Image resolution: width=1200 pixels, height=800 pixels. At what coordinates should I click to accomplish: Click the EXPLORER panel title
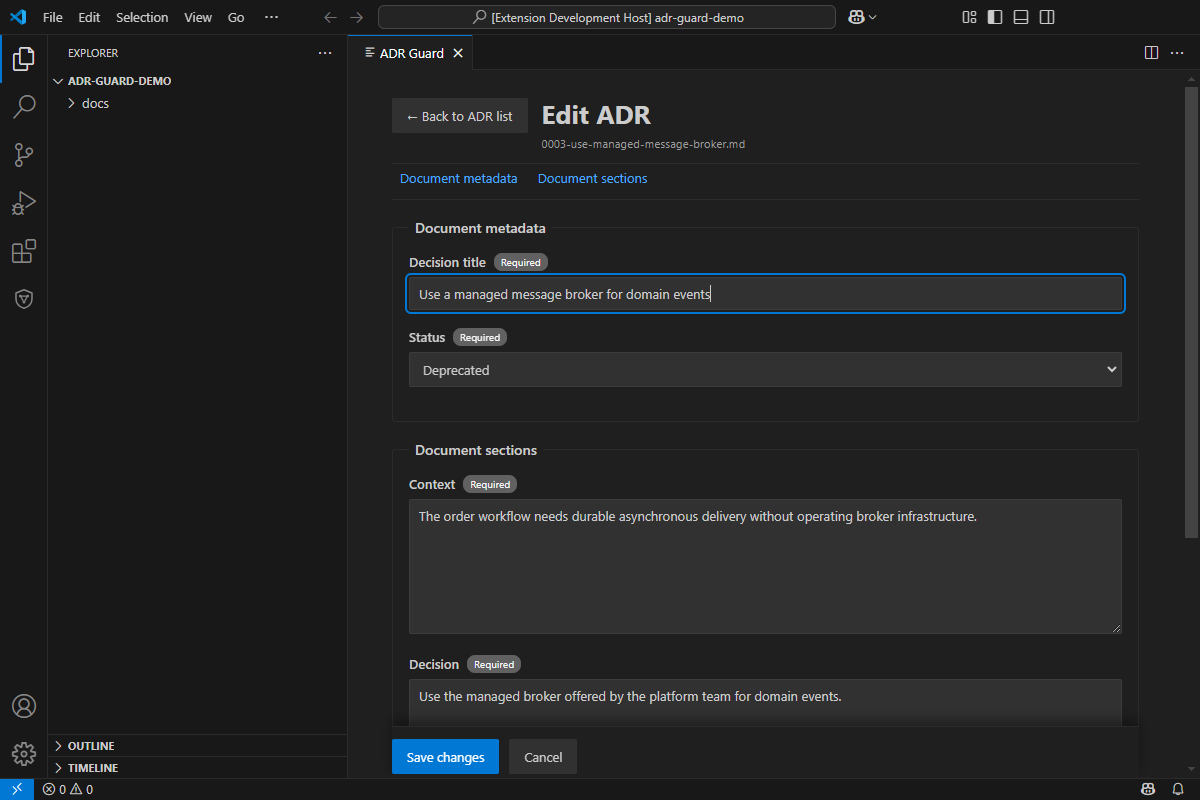(x=93, y=53)
